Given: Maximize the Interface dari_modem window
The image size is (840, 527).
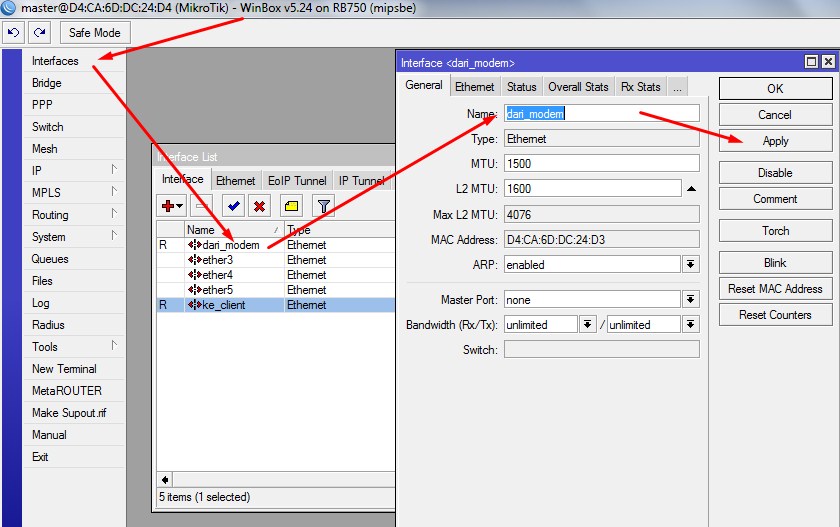Looking at the screenshot, I should click(x=812, y=62).
